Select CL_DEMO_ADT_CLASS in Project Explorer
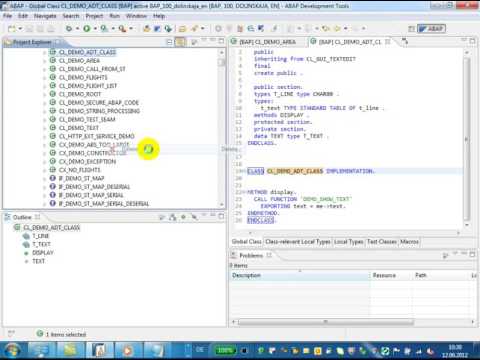Image resolution: width=480 pixels, height=360 pixels. click(x=87, y=52)
